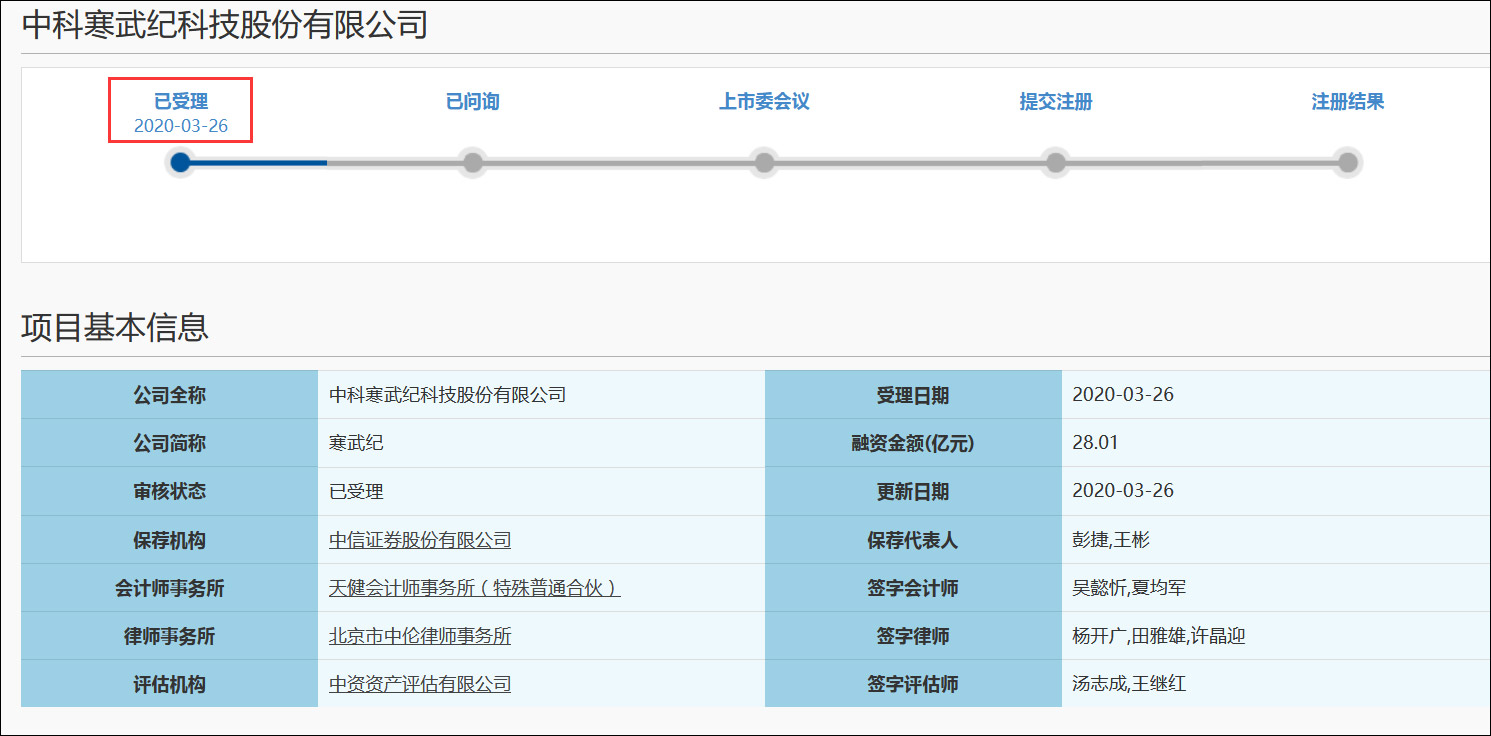1491x736 pixels.
Task: Select the company full name value cell
Action: tap(541, 395)
